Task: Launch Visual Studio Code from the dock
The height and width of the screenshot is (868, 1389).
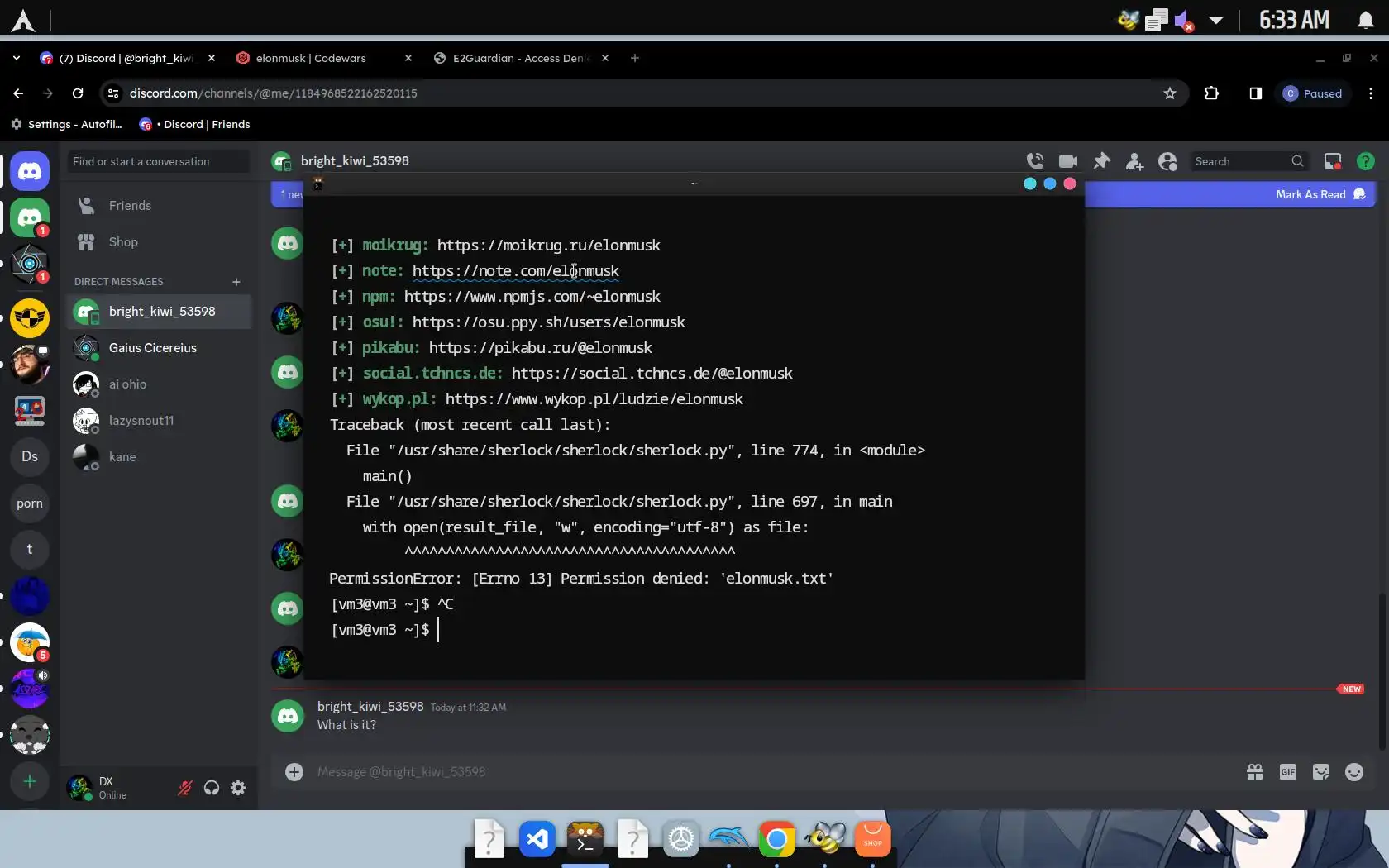Action: [x=537, y=840]
